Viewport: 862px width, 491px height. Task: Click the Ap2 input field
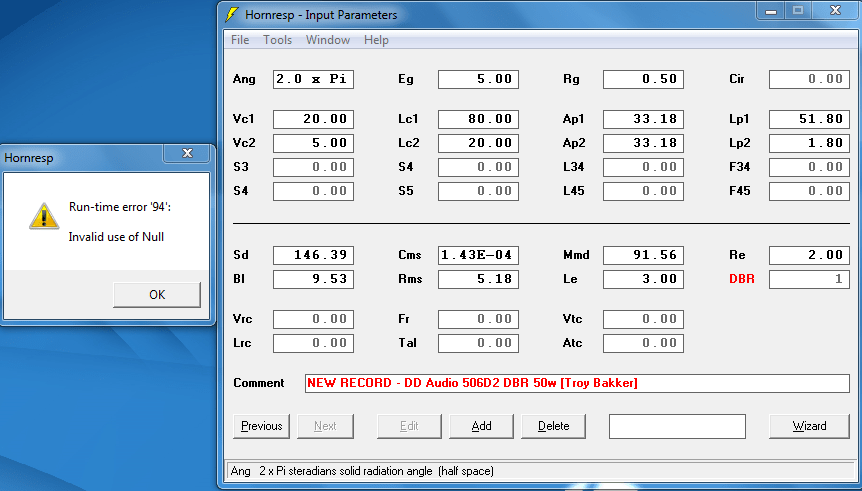point(643,143)
